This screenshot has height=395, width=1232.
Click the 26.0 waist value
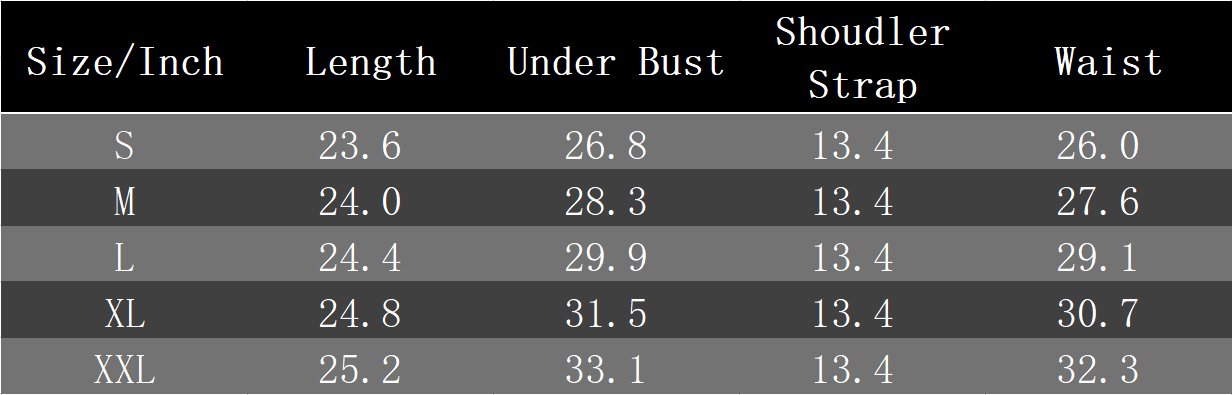(x=1098, y=147)
